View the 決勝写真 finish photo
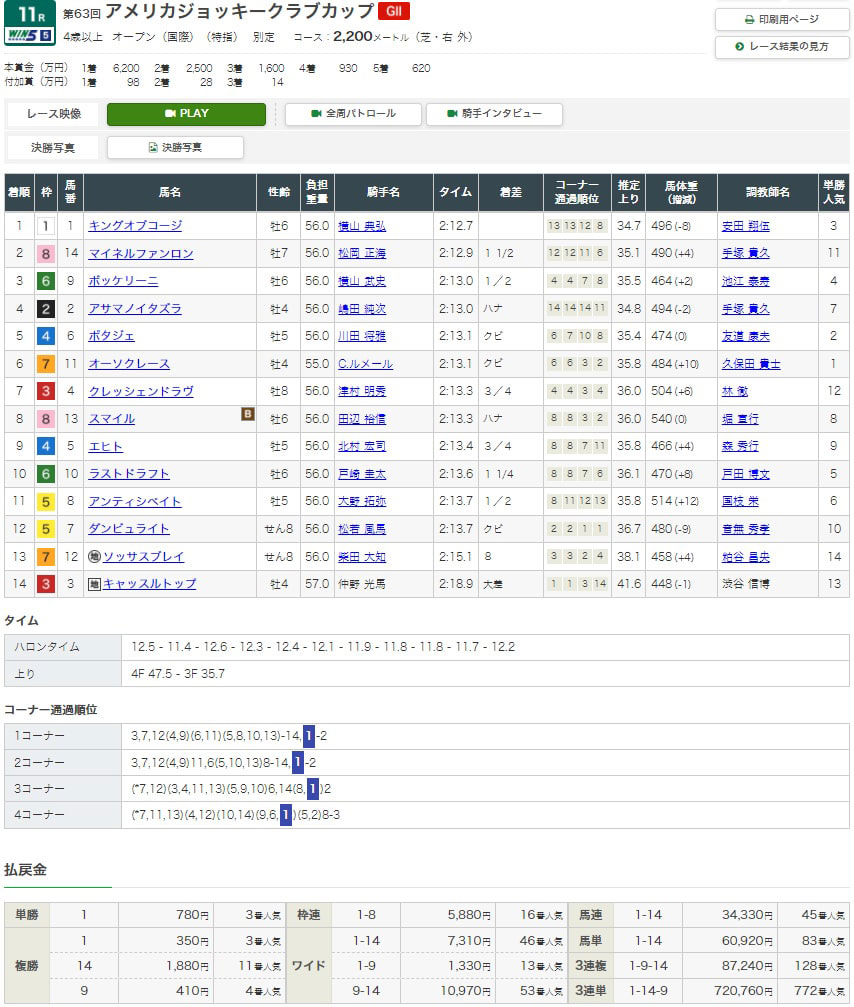This screenshot has width=854, height=1007. pos(175,148)
